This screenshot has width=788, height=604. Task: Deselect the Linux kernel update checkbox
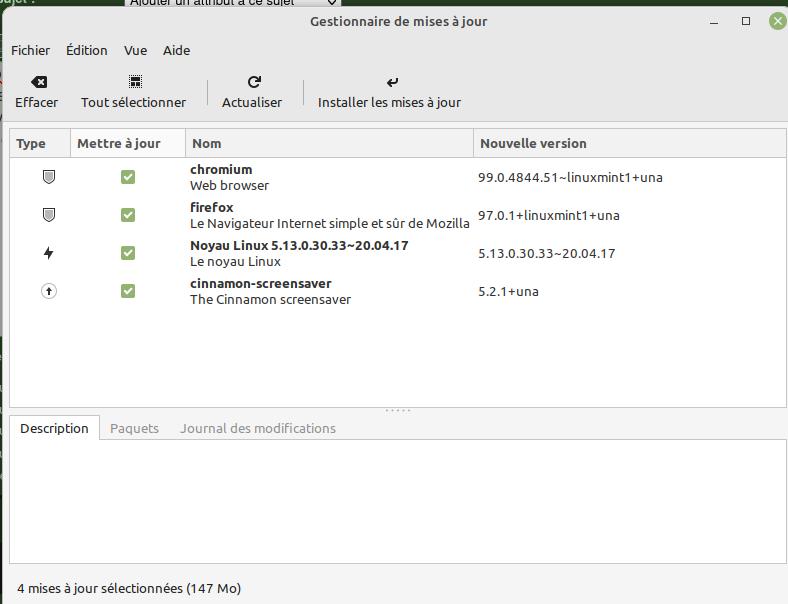pyautogui.click(x=128, y=253)
